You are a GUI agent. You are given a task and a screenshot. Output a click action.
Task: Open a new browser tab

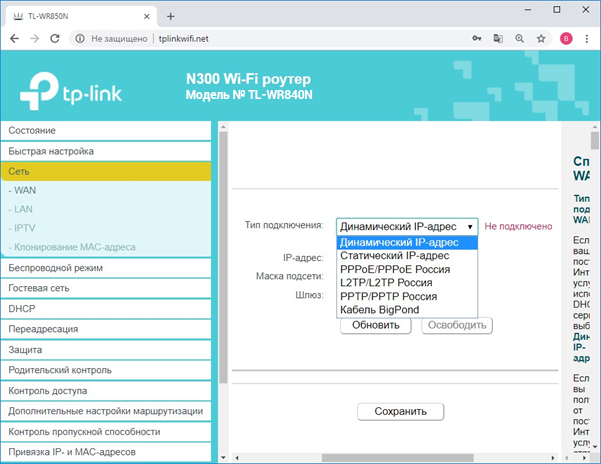[170, 16]
